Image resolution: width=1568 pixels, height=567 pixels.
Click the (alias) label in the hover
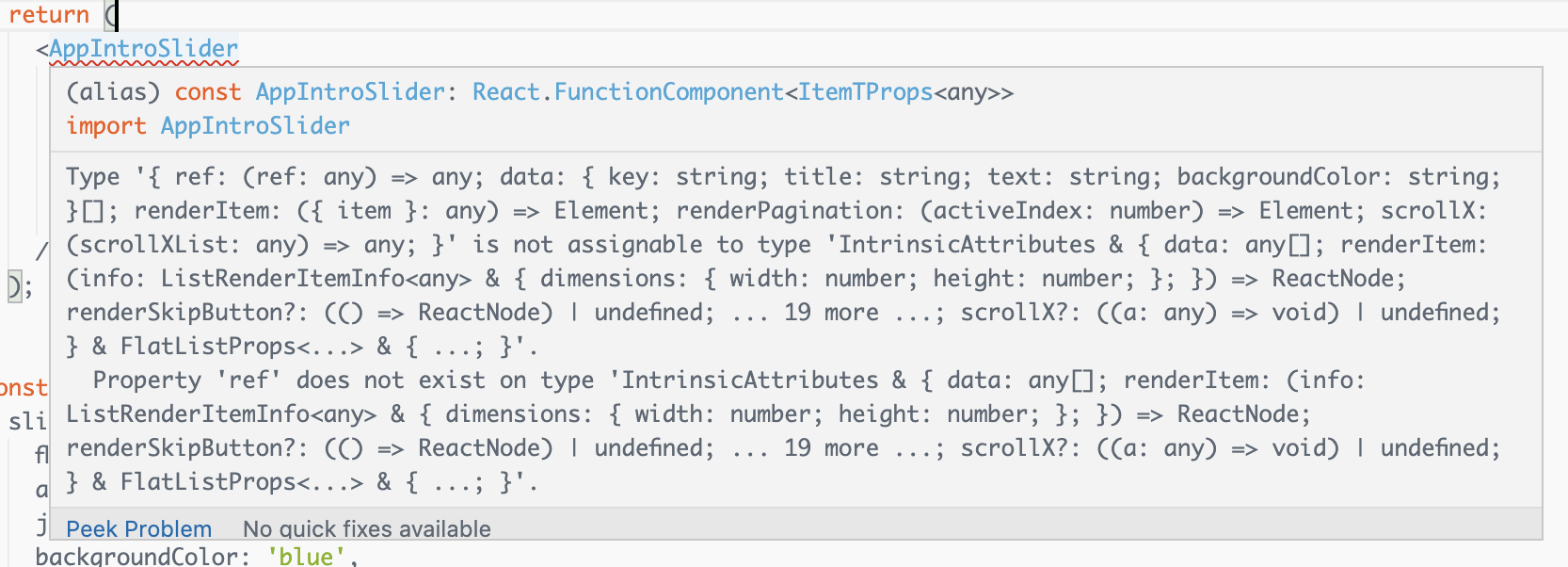click(x=113, y=92)
